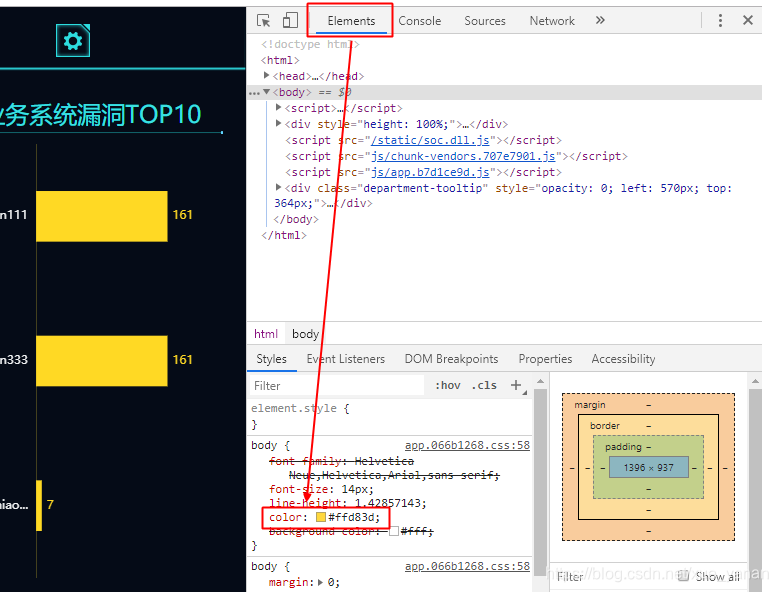
Task: Select body in the breadcrumb bar
Action: (x=305, y=334)
